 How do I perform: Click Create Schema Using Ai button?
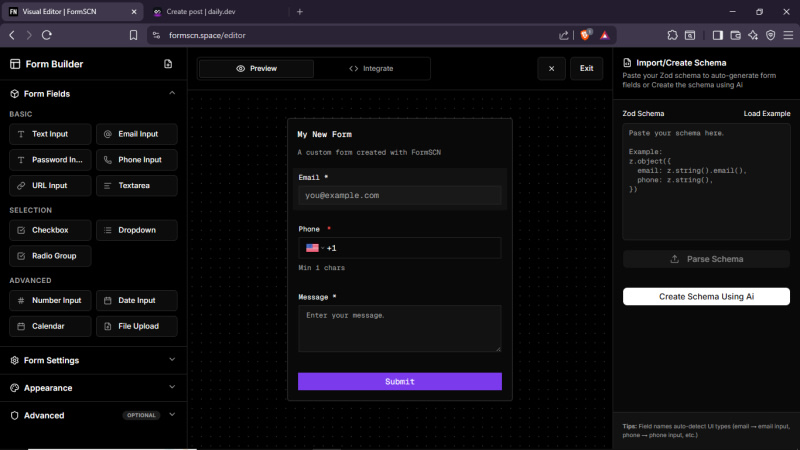[706, 296]
